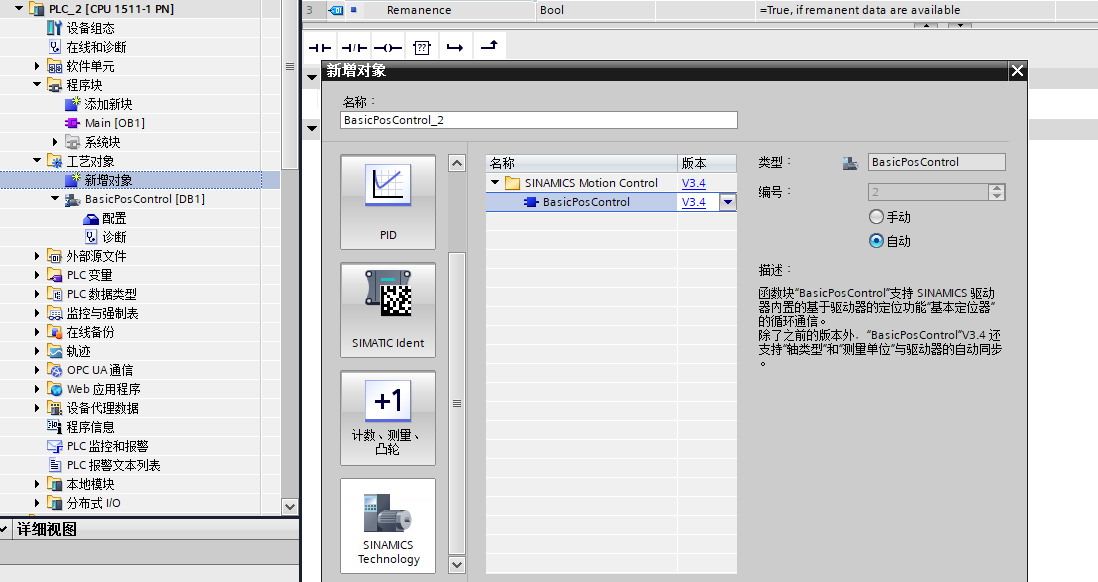Click 新增对象 under 工艺对象

point(108,180)
